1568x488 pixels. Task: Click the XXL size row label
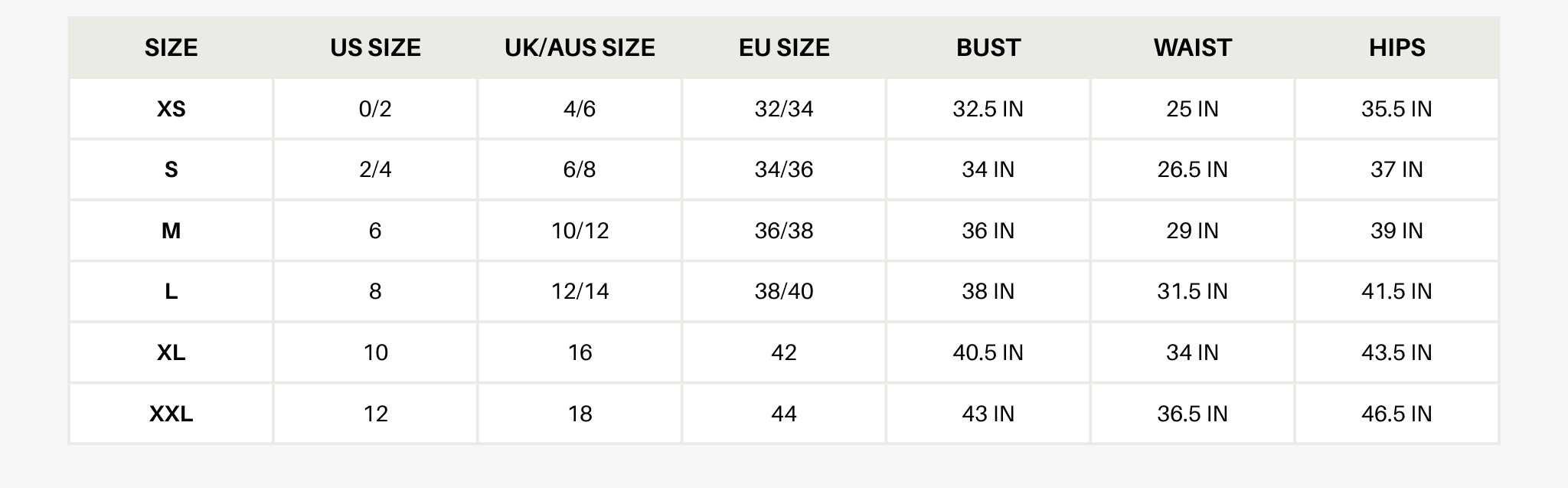click(171, 414)
